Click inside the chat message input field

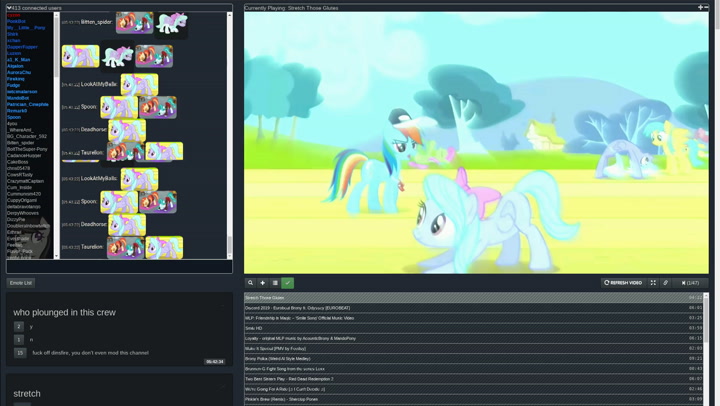119,267
